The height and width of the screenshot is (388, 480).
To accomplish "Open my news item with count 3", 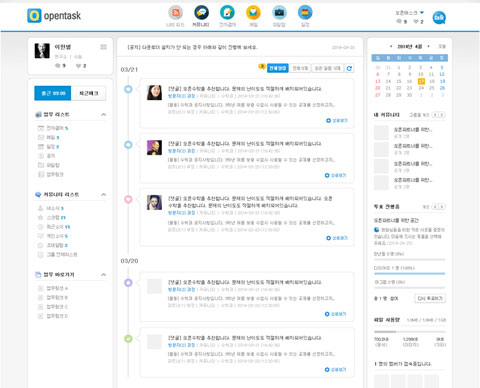I will pos(51,208).
